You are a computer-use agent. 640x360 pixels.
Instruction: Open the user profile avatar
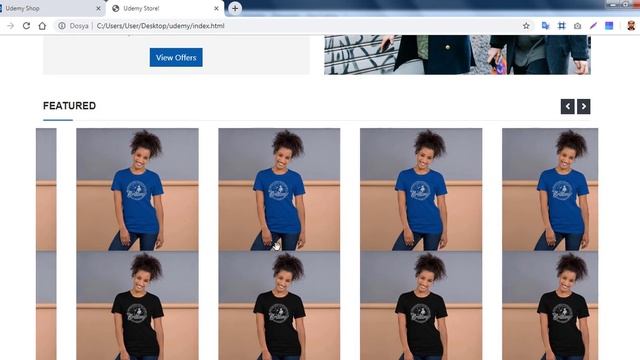coord(631,26)
